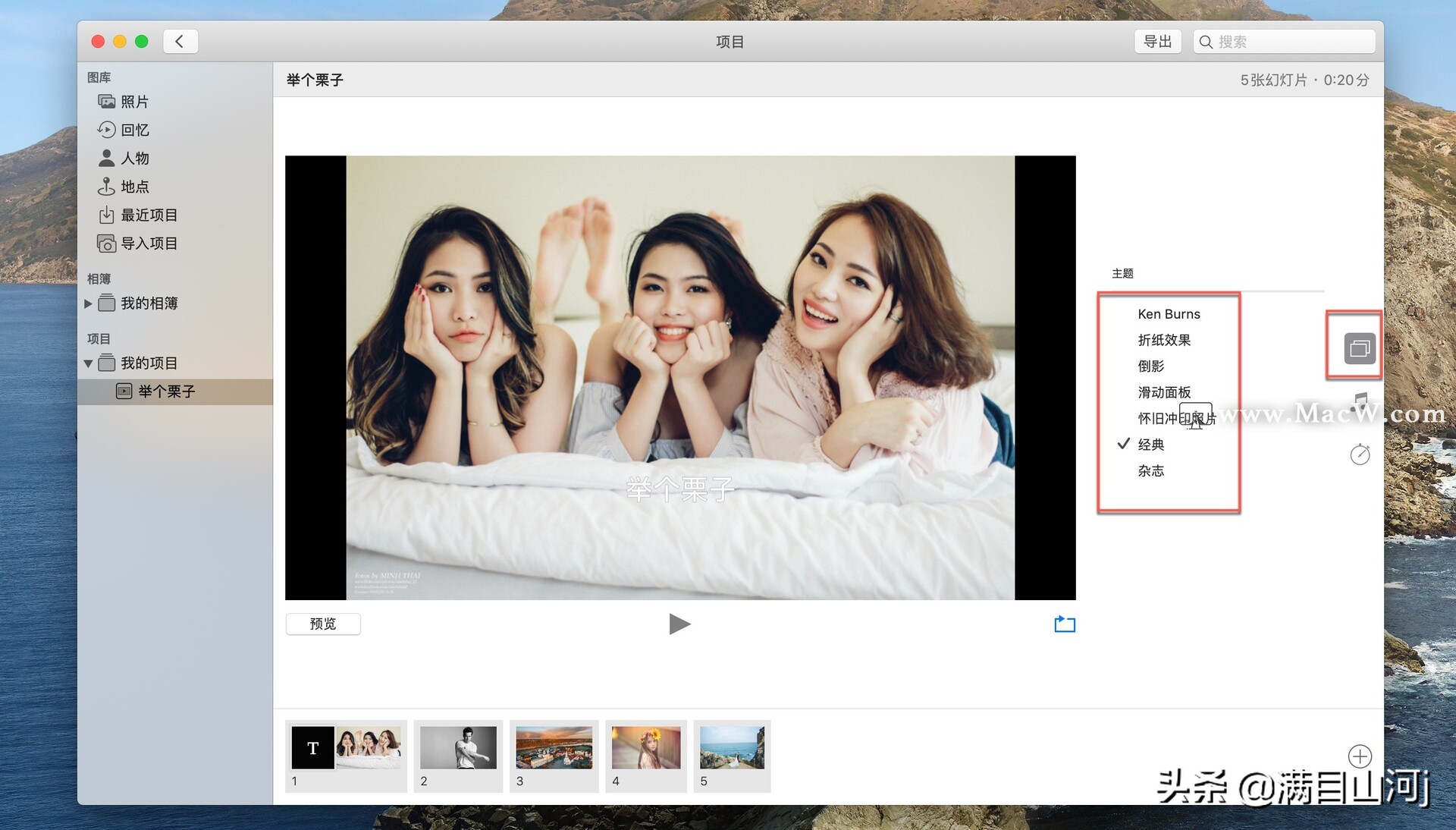Play the slideshow
Viewport: 1456px width, 830px height.
point(679,624)
